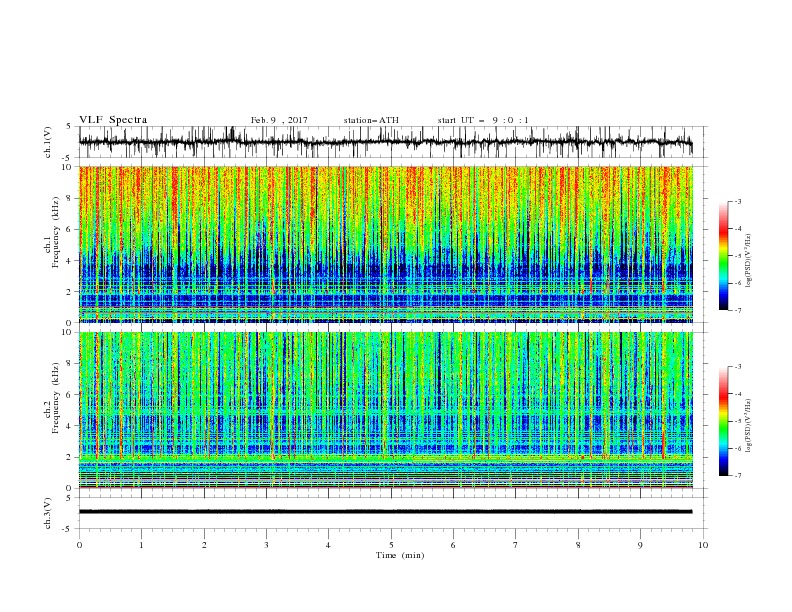The image size is (792, 612).
Task: Click time axis tick label "1"
Action: tap(141, 545)
